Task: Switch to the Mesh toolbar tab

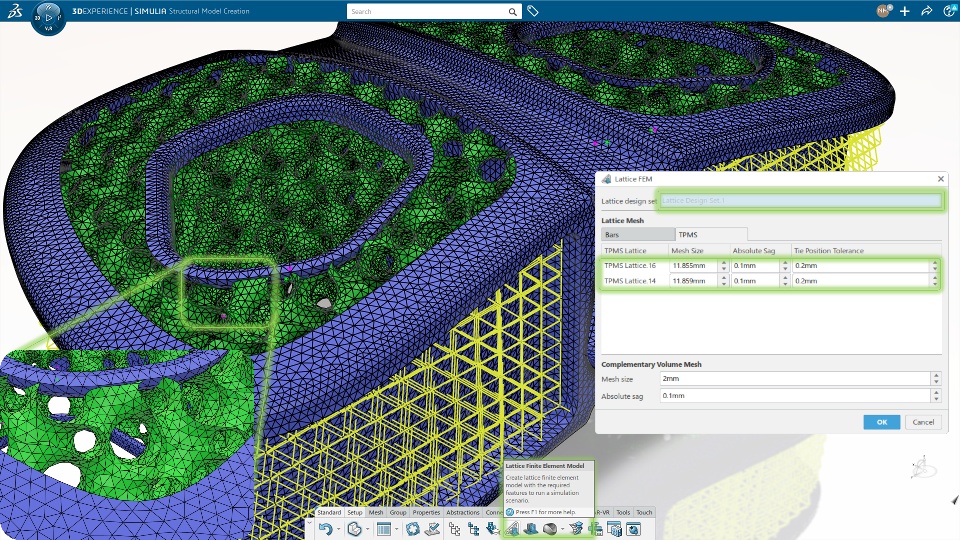Action: point(376,512)
